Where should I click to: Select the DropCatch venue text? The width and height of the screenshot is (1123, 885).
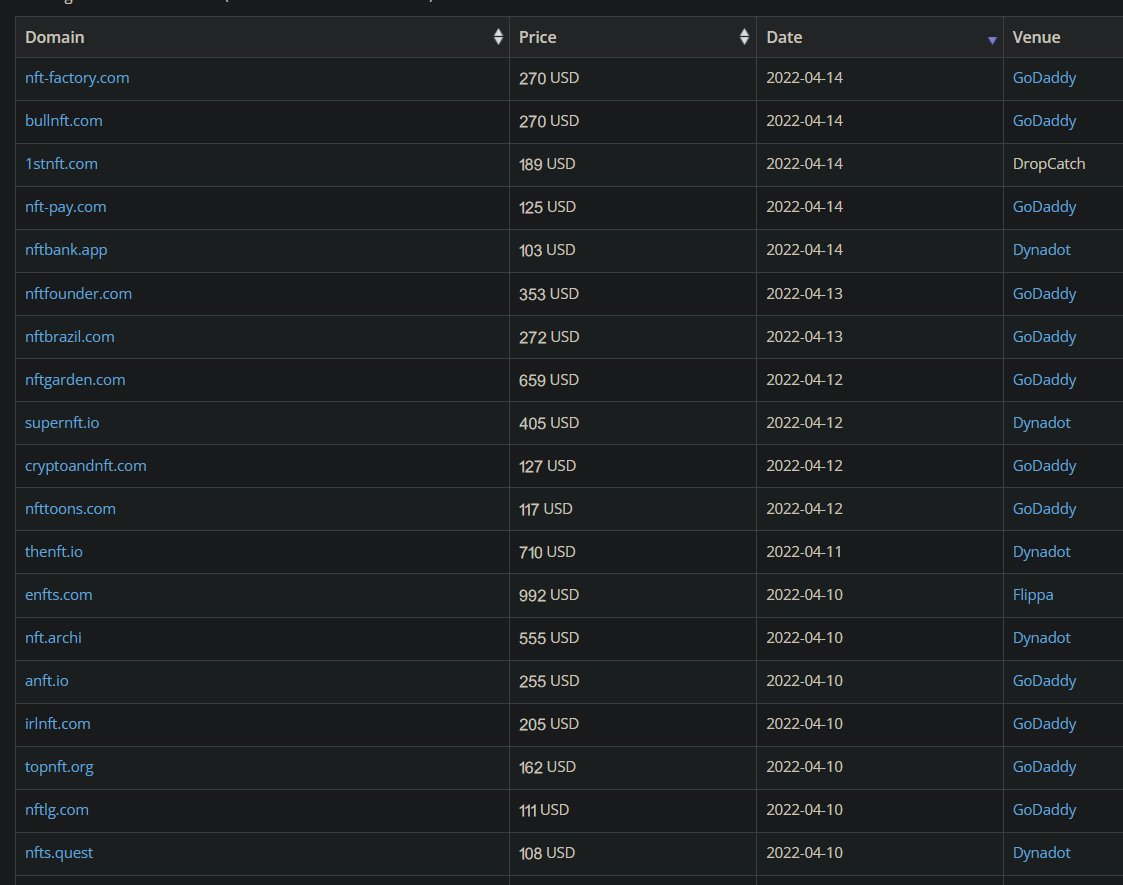tap(1049, 163)
